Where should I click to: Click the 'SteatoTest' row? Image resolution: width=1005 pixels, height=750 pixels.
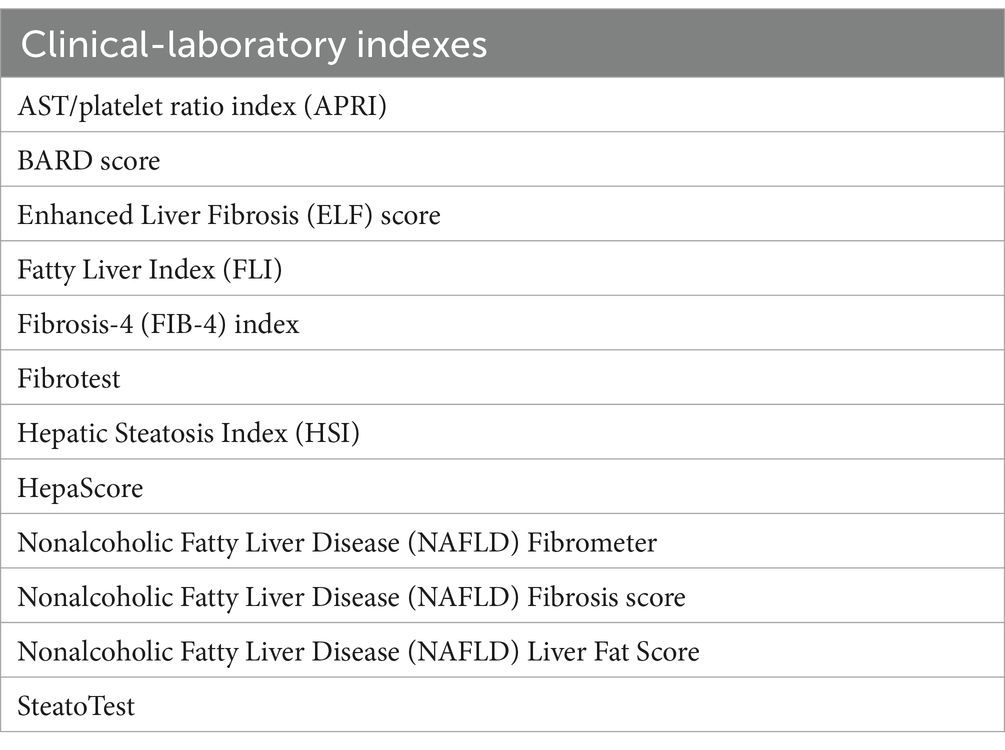[502, 704]
